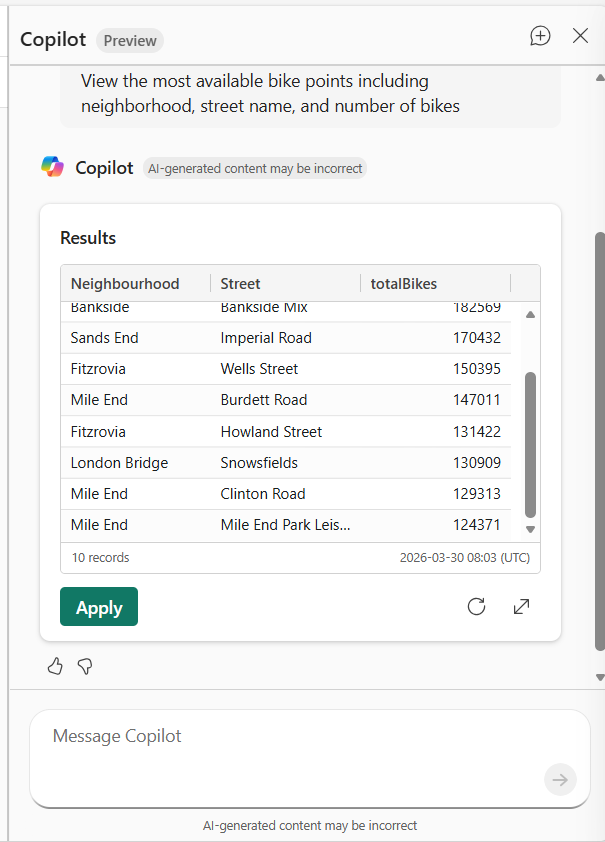605x842 pixels.
Task: Send message with arrow button
Action: pos(560,780)
